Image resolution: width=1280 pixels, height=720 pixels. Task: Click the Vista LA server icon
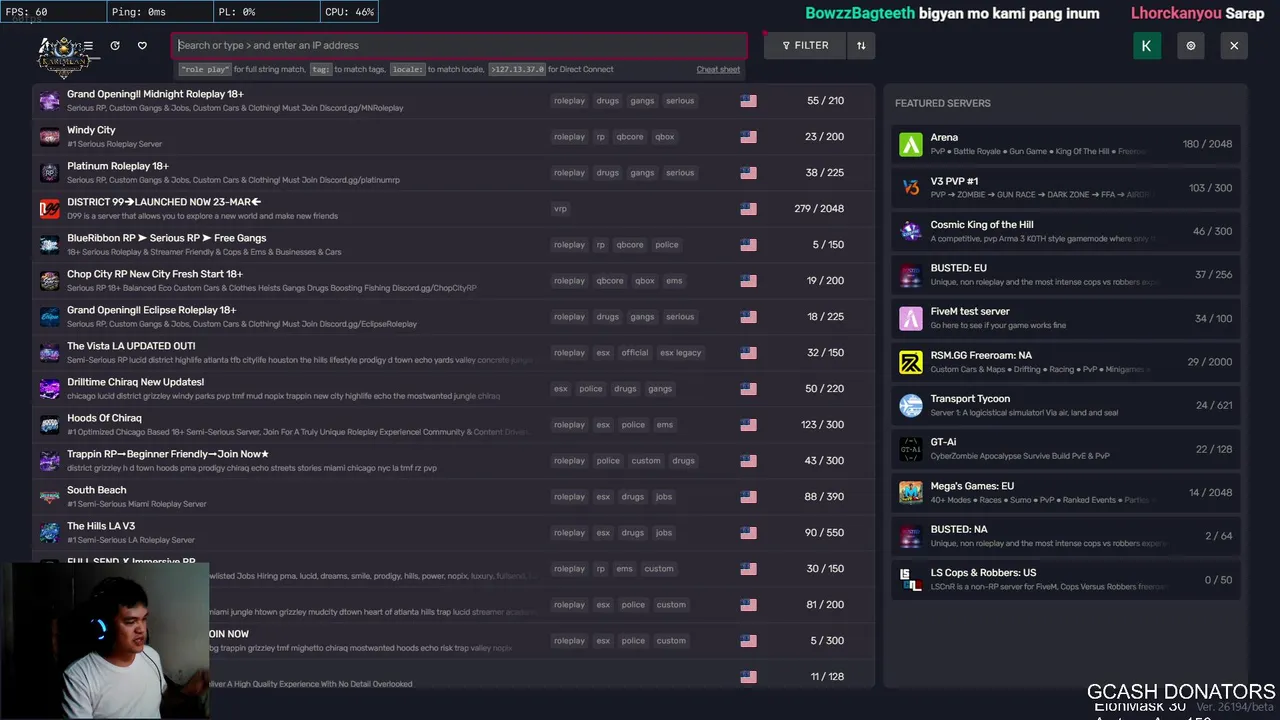[x=49, y=353]
